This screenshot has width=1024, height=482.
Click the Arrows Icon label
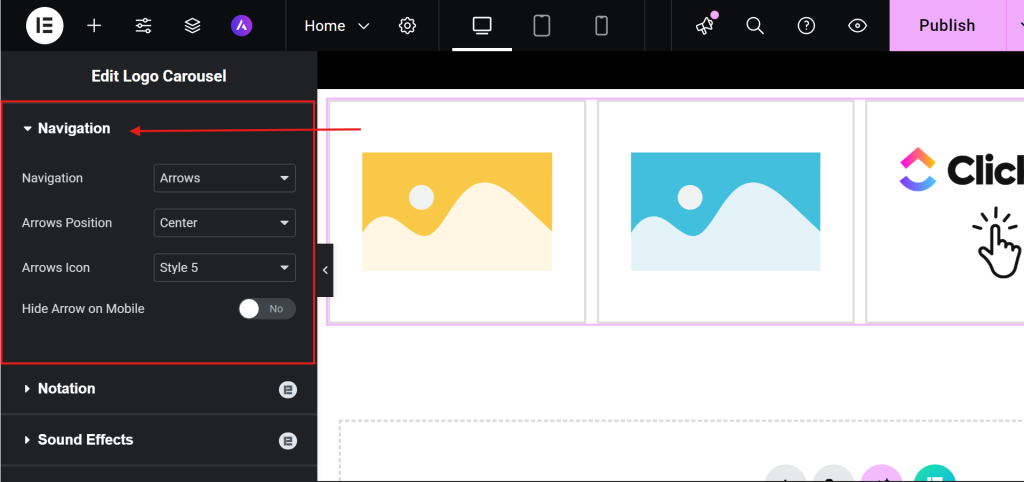pyautogui.click(x=56, y=268)
